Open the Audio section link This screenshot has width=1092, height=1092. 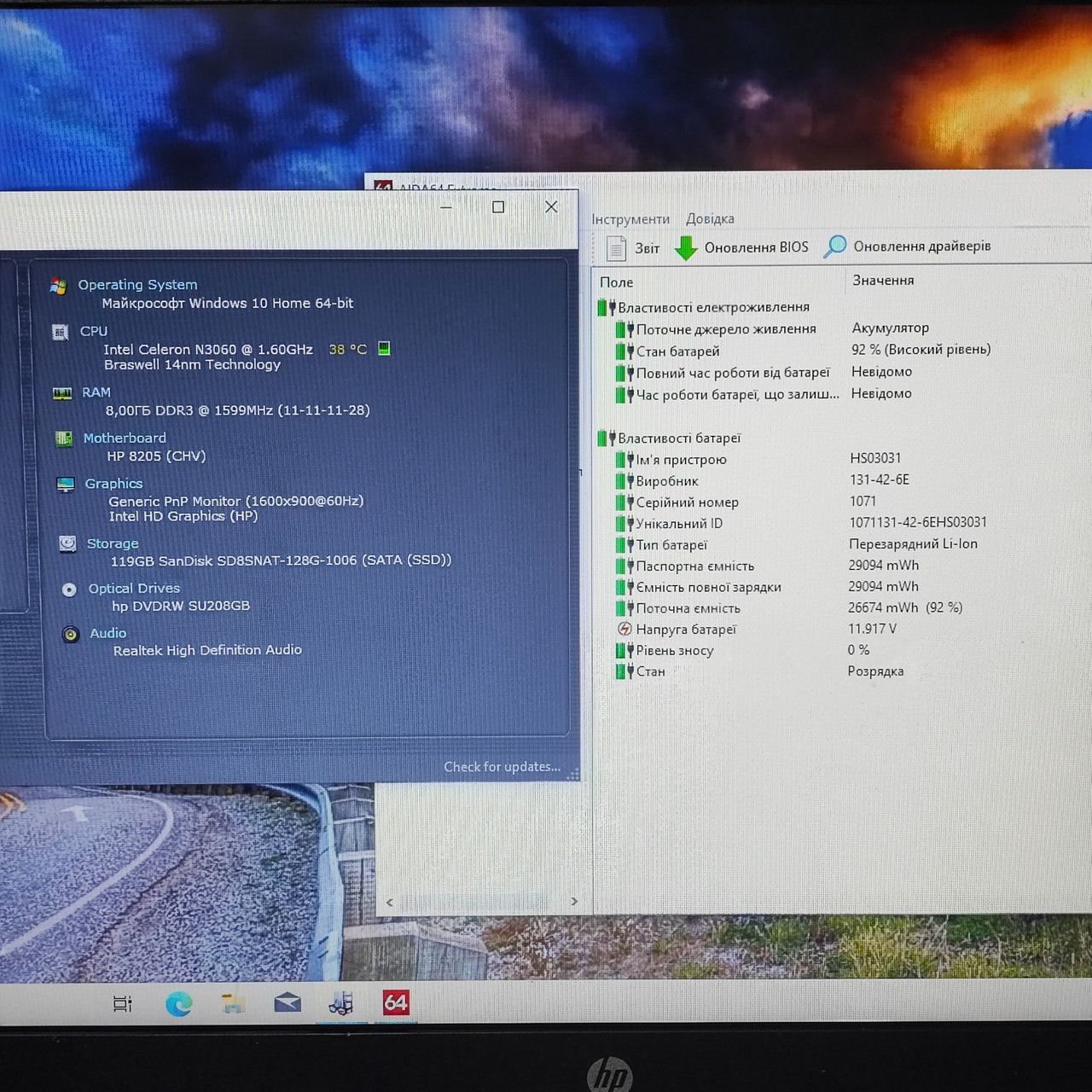point(108,633)
